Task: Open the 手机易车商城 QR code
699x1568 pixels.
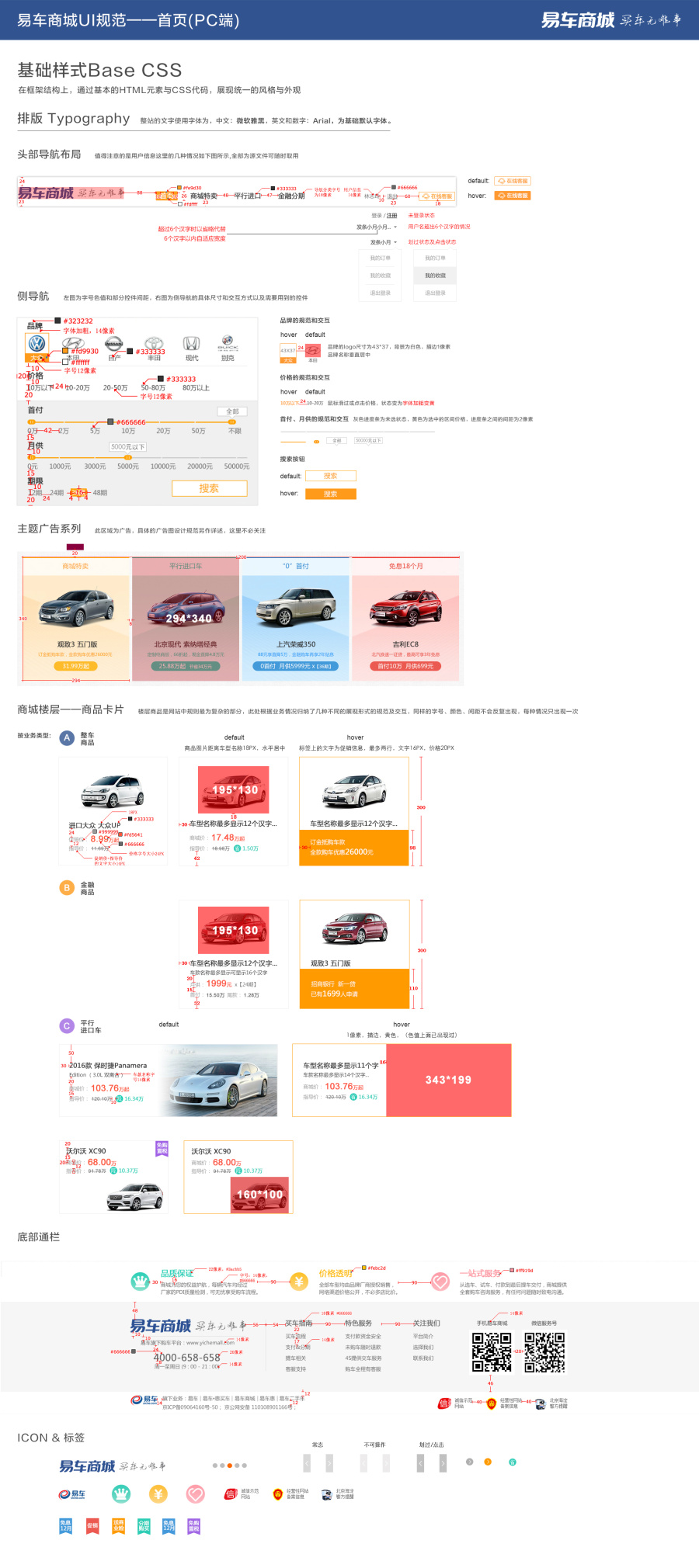Action: tap(492, 1352)
